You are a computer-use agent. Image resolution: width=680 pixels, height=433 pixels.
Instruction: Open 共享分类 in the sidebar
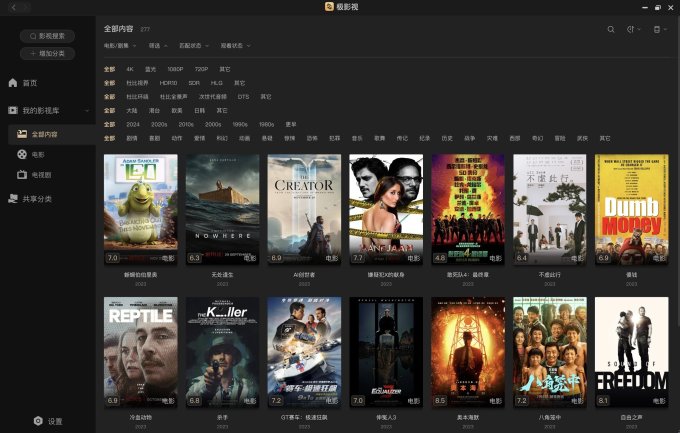pos(37,199)
